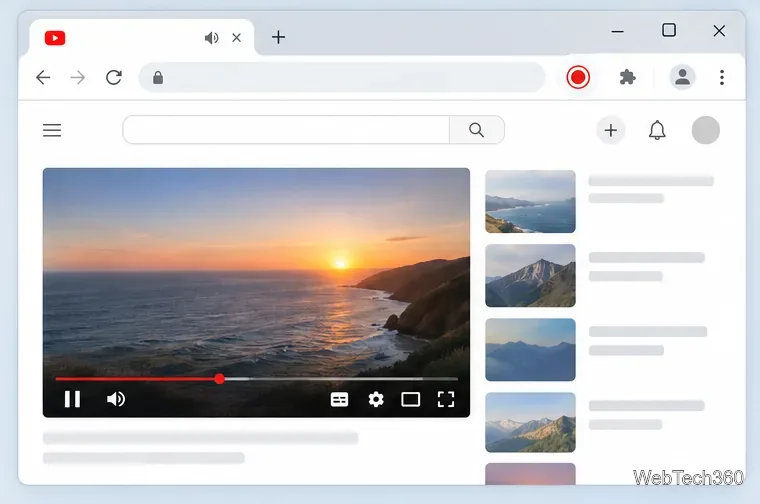Viewport: 760px width, 504px height.
Task: Open the YouTube account avatar circle
Action: [x=706, y=130]
